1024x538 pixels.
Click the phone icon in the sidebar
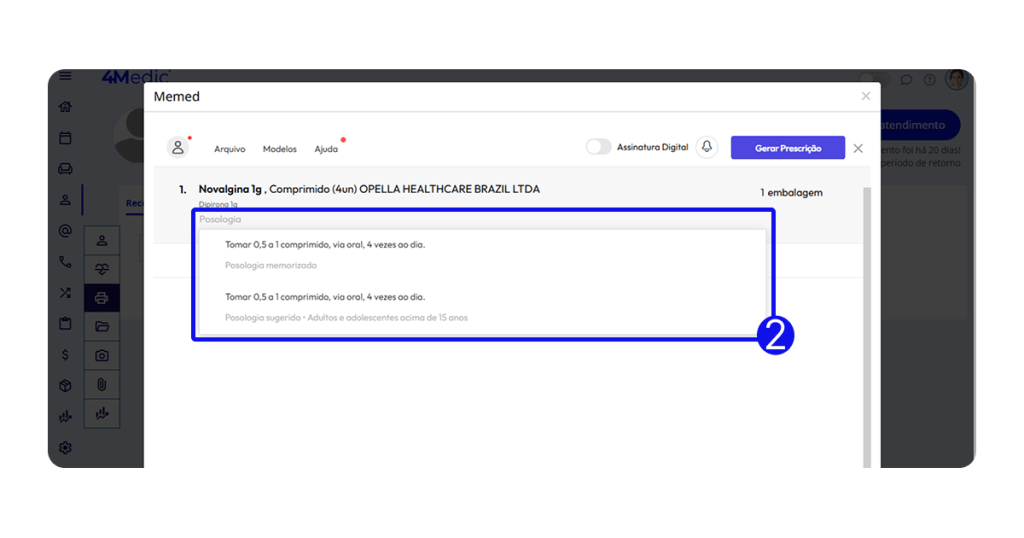(x=65, y=262)
